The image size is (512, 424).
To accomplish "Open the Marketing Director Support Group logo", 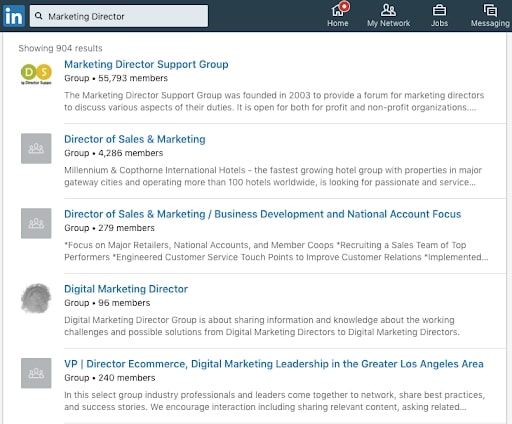I will tap(36, 73).
